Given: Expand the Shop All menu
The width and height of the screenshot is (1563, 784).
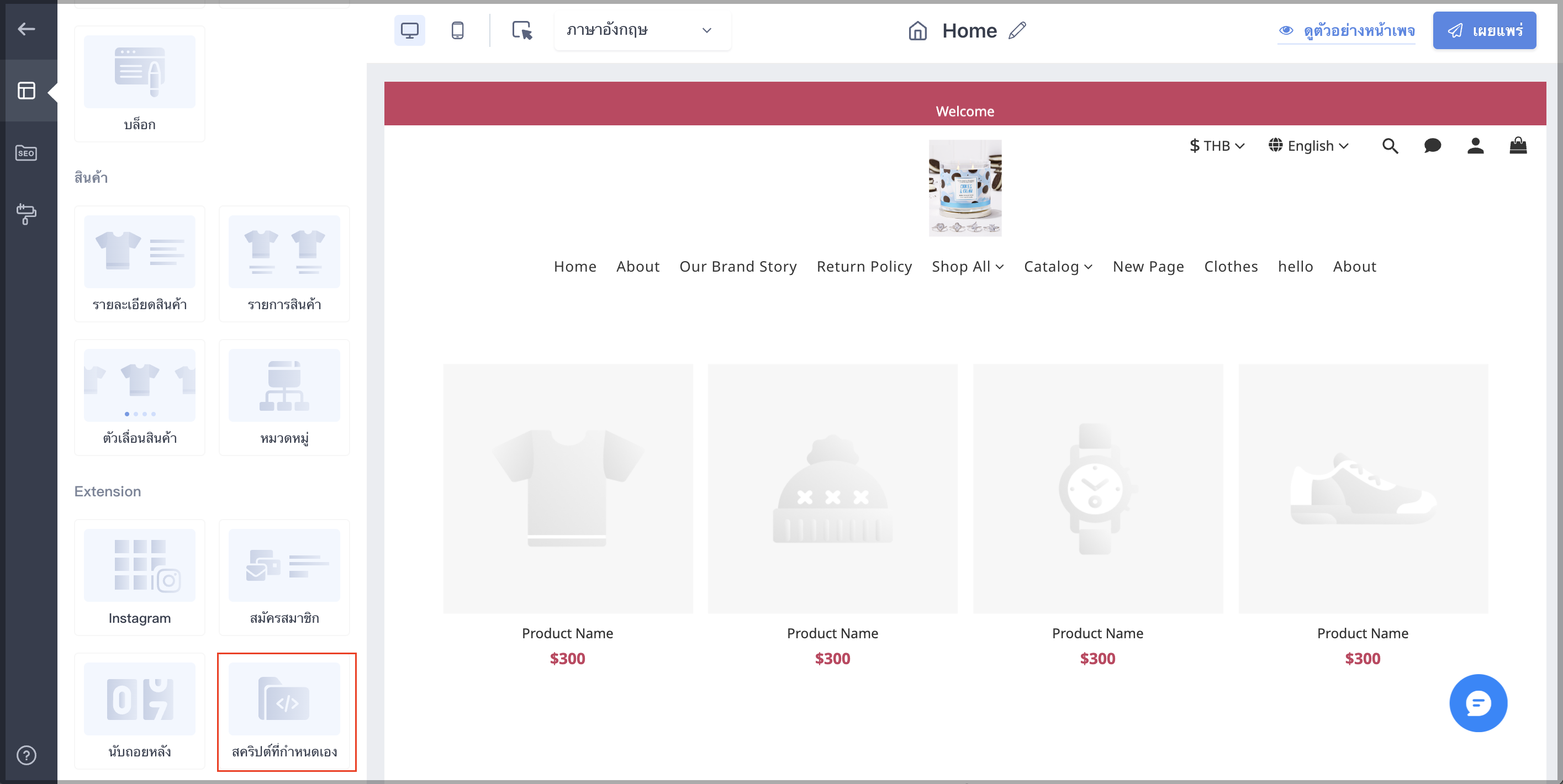Looking at the screenshot, I should coord(967,266).
